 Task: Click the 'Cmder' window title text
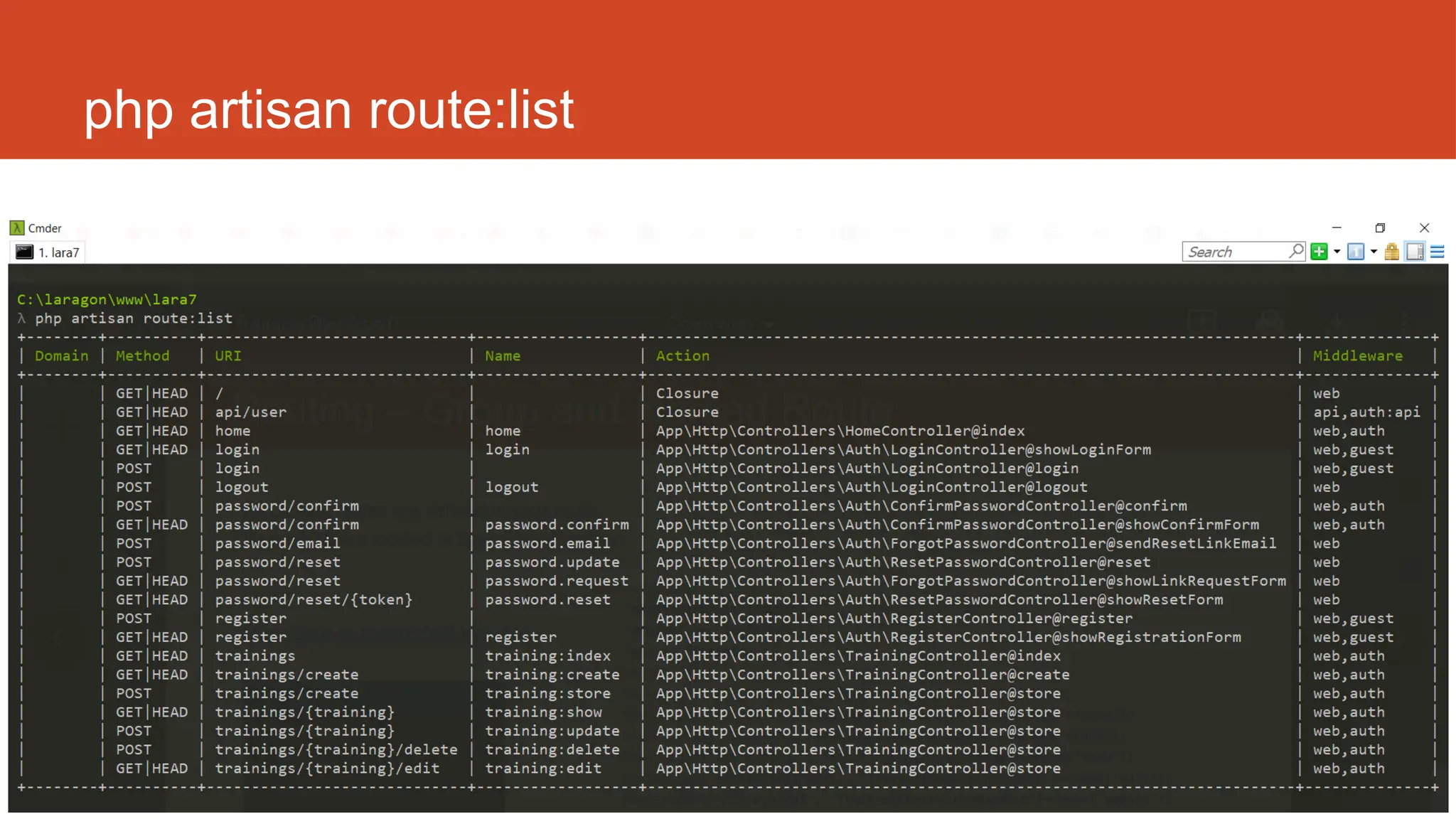pos(45,228)
